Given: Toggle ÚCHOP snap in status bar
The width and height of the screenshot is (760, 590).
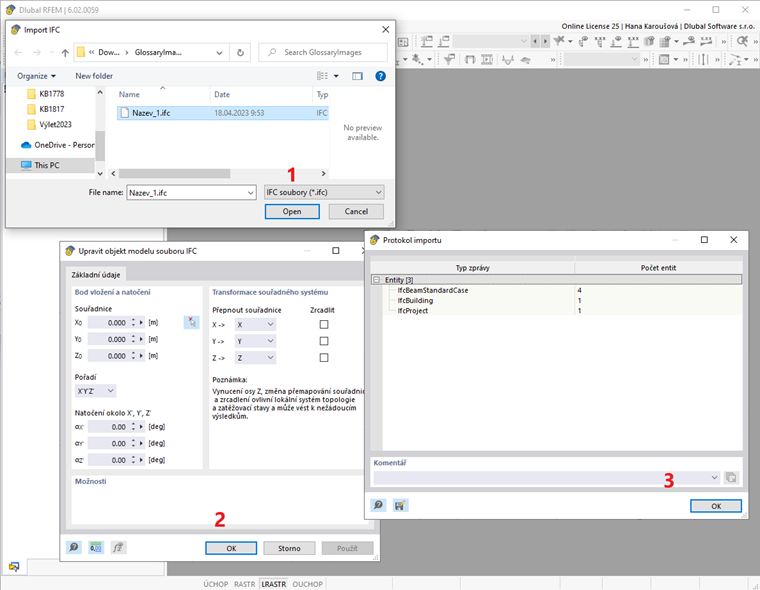Looking at the screenshot, I should point(215,584).
